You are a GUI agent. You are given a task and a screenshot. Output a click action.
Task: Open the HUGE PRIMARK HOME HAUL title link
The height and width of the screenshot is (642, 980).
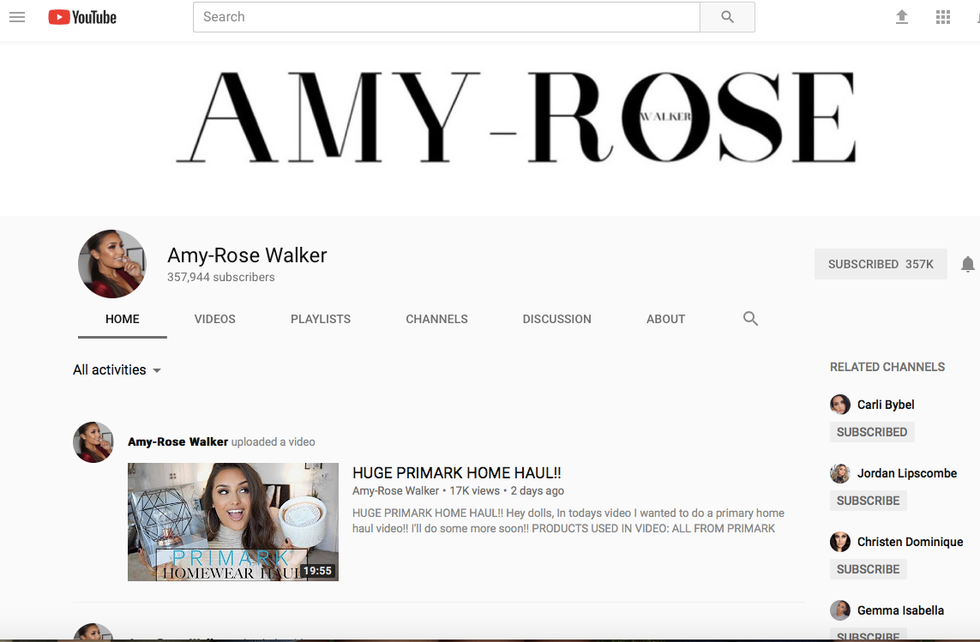click(456, 473)
